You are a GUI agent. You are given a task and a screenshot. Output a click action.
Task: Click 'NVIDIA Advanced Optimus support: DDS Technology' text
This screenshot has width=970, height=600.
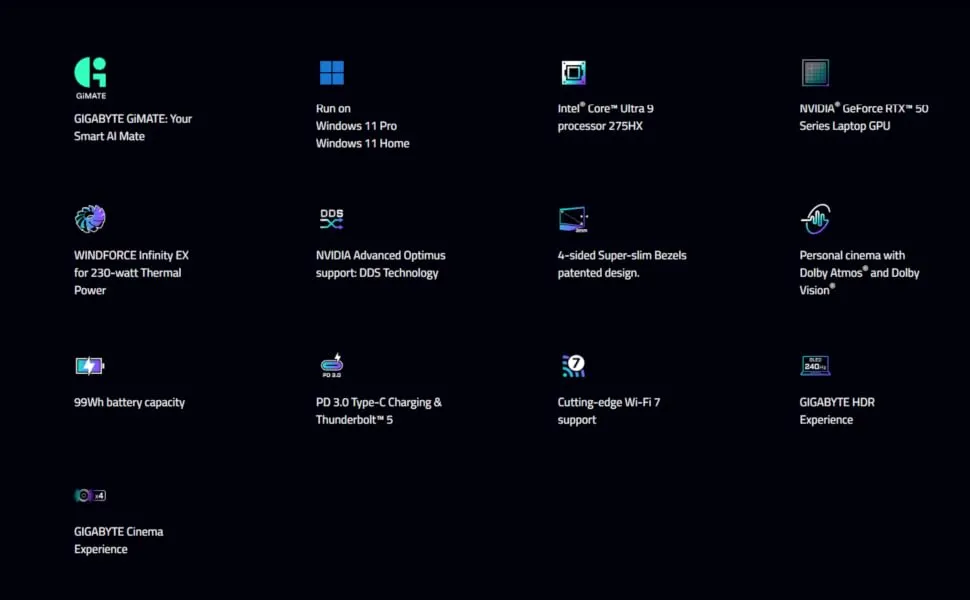tap(380, 264)
